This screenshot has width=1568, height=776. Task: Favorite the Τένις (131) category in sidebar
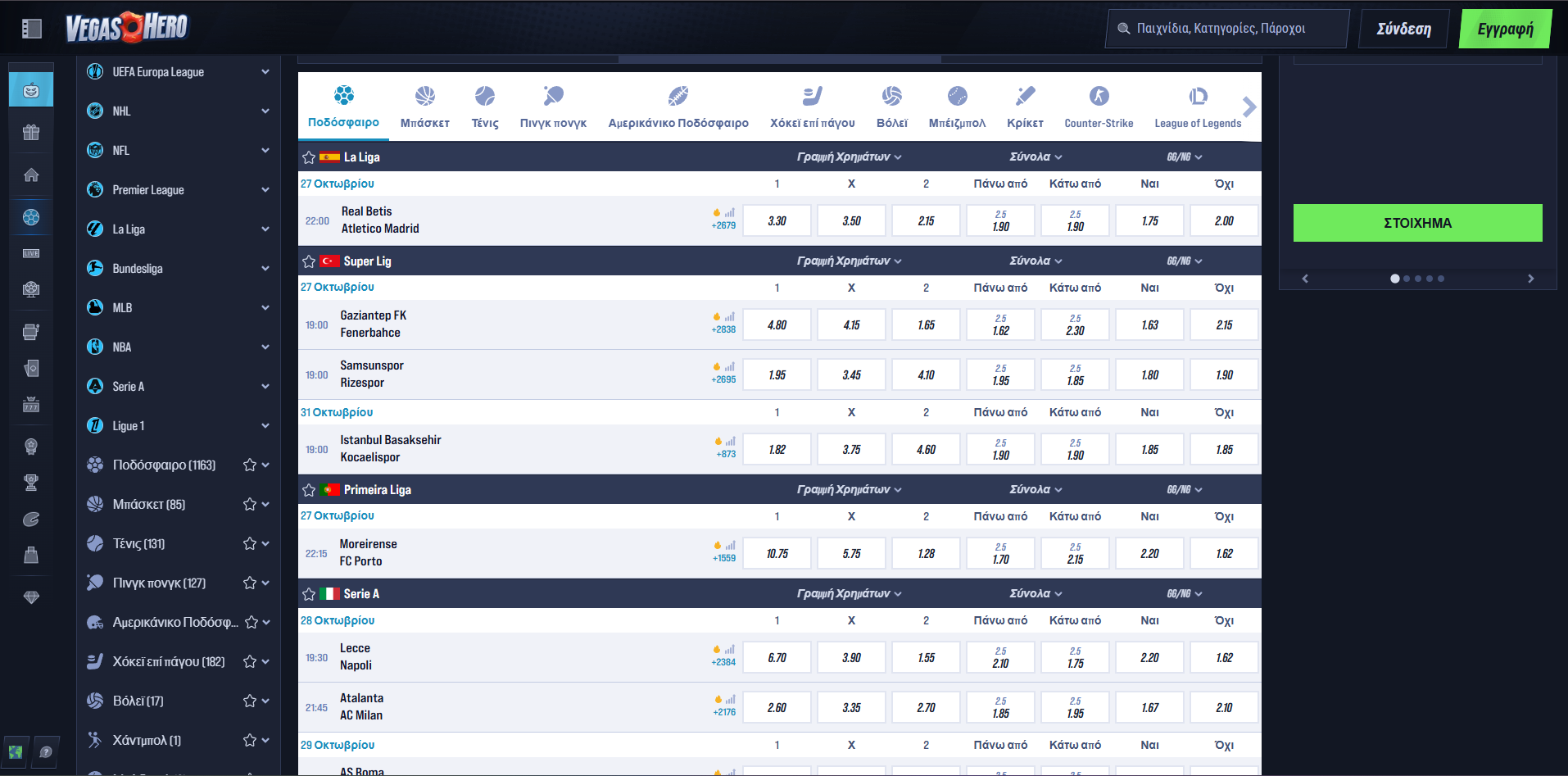[248, 543]
